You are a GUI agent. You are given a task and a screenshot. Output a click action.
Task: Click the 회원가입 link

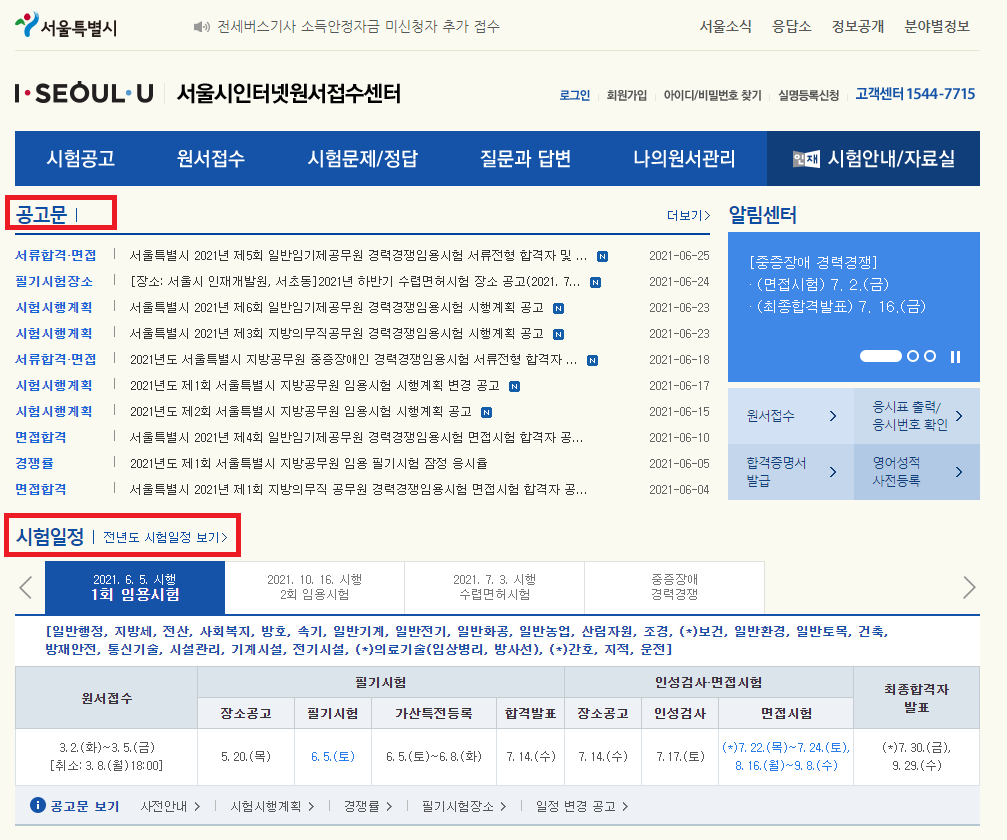point(627,95)
